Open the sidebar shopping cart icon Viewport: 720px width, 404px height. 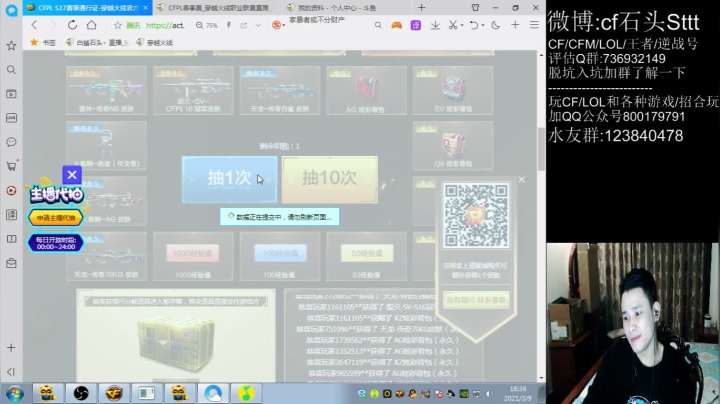(11, 166)
